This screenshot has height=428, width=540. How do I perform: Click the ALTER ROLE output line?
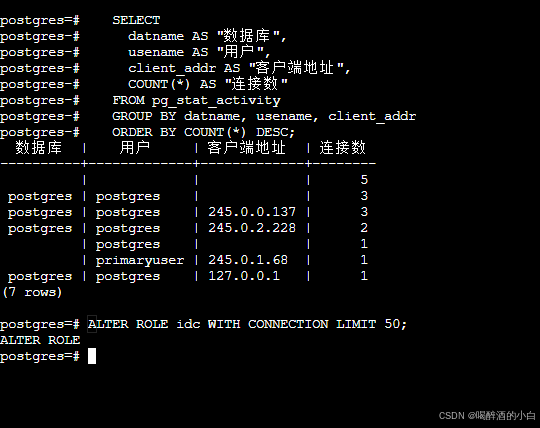pyautogui.click(x=40, y=340)
